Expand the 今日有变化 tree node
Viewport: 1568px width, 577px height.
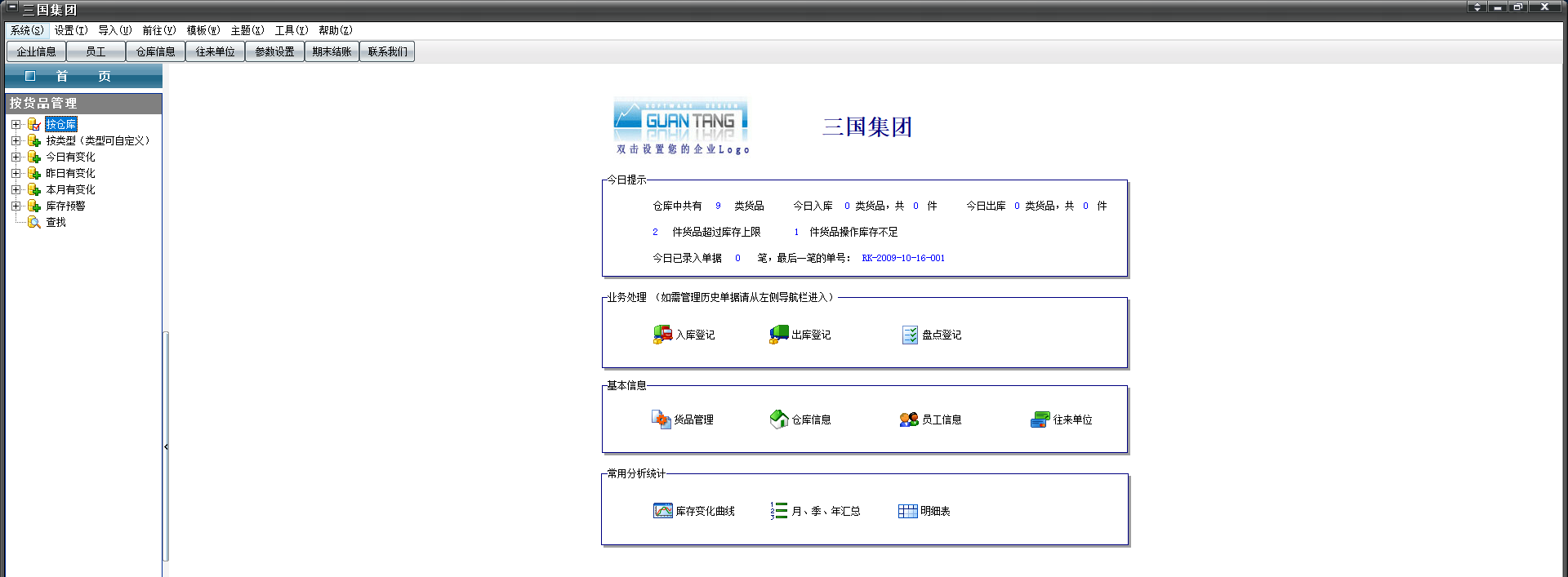coord(16,157)
